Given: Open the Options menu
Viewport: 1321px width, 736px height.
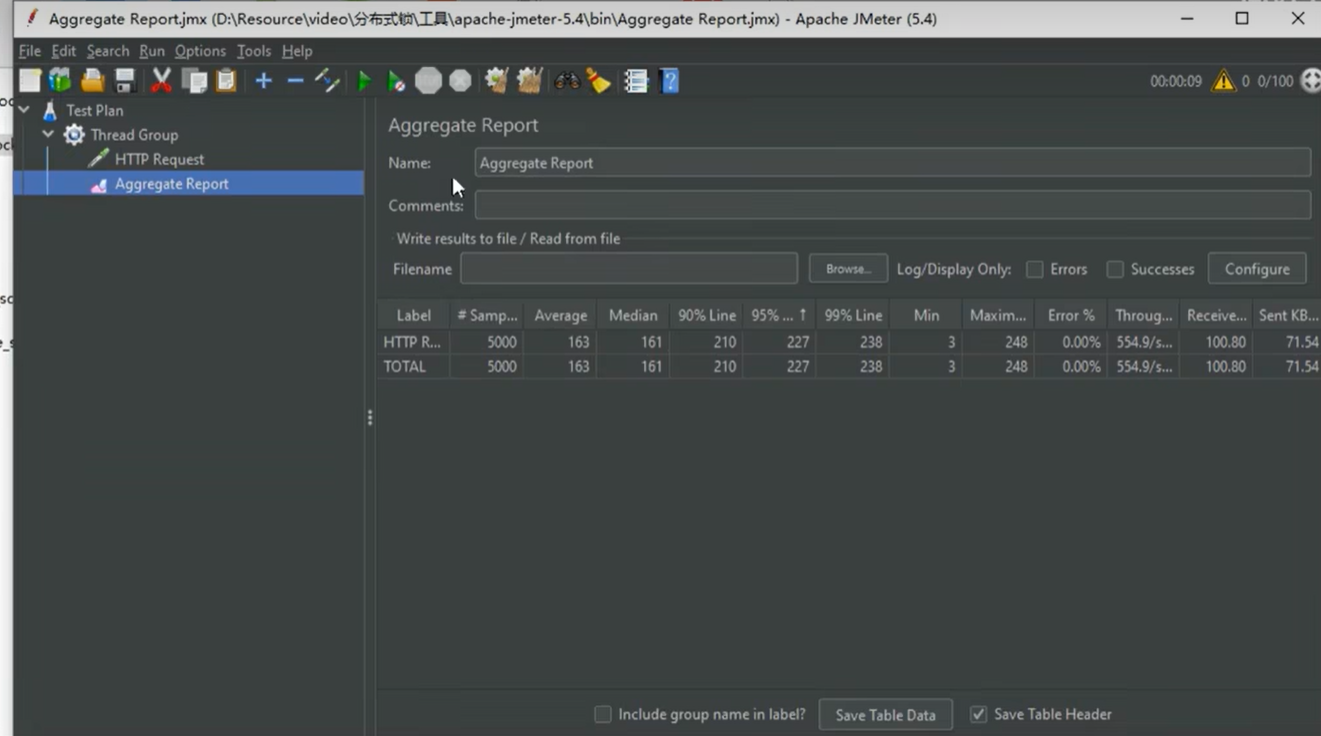Looking at the screenshot, I should pos(200,51).
